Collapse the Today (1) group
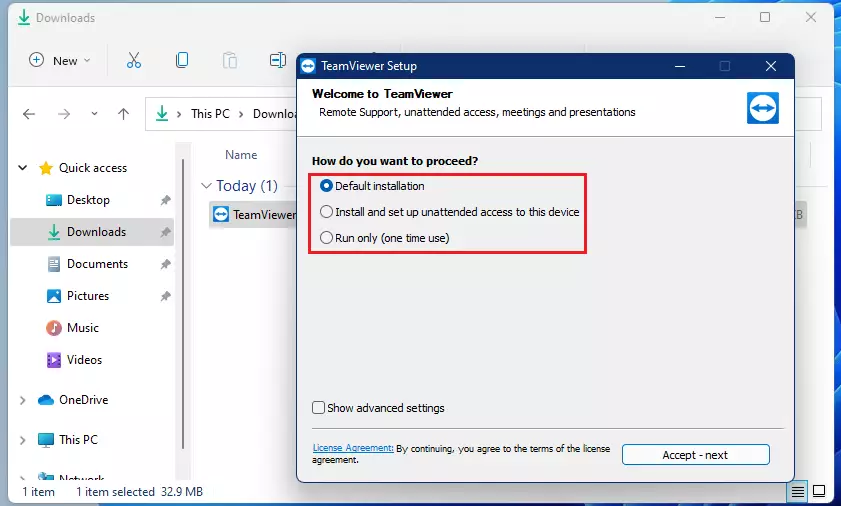This screenshot has height=506, width=841. point(206,186)
